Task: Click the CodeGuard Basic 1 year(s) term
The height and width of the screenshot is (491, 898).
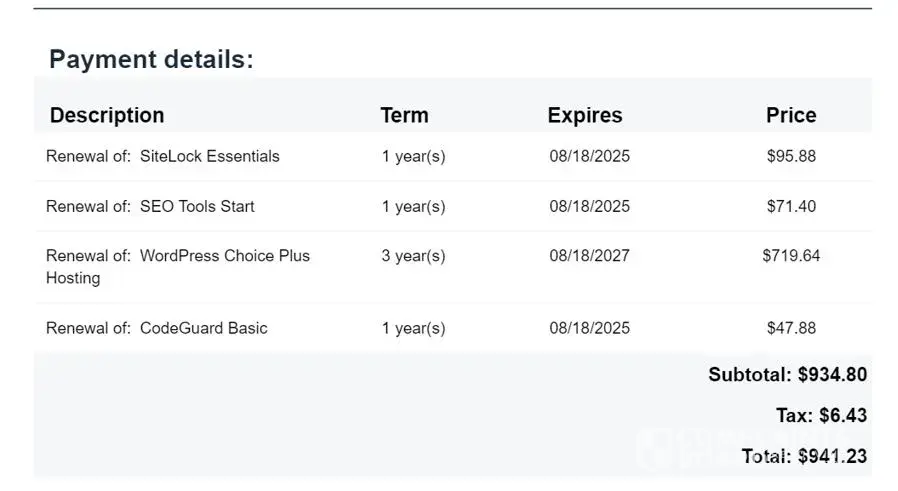Action: tap(413, 328)
